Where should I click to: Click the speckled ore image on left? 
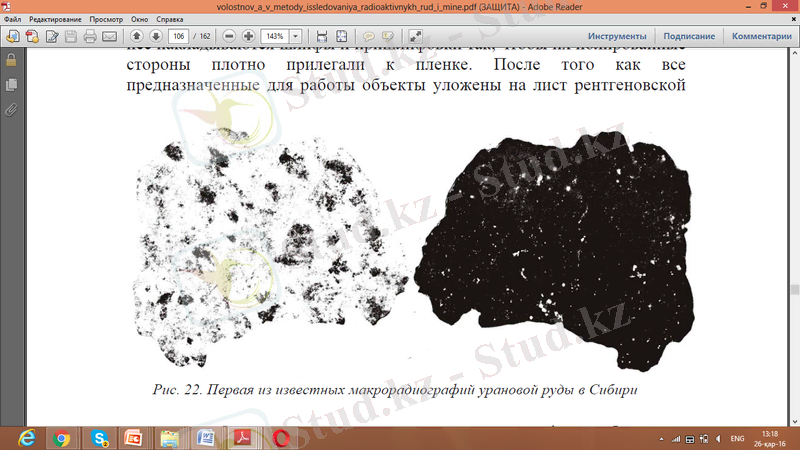point(270,247)
